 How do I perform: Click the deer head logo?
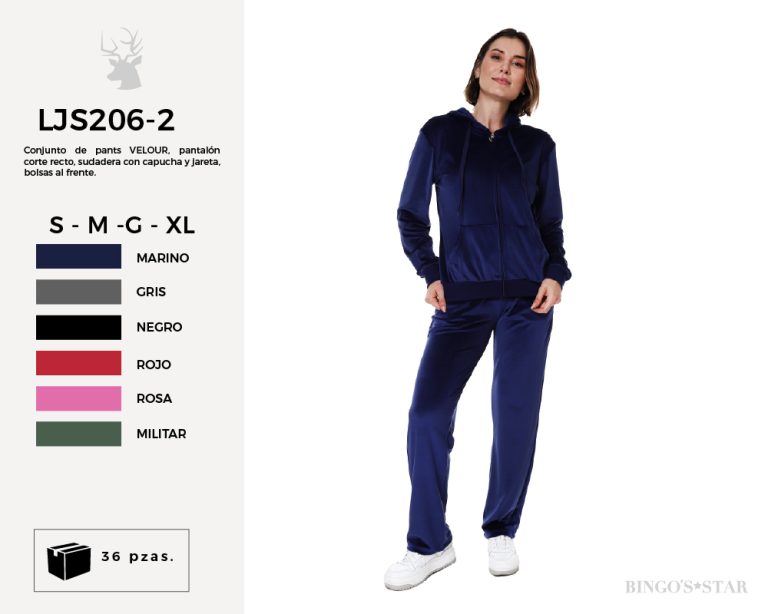tap(122, 58)
